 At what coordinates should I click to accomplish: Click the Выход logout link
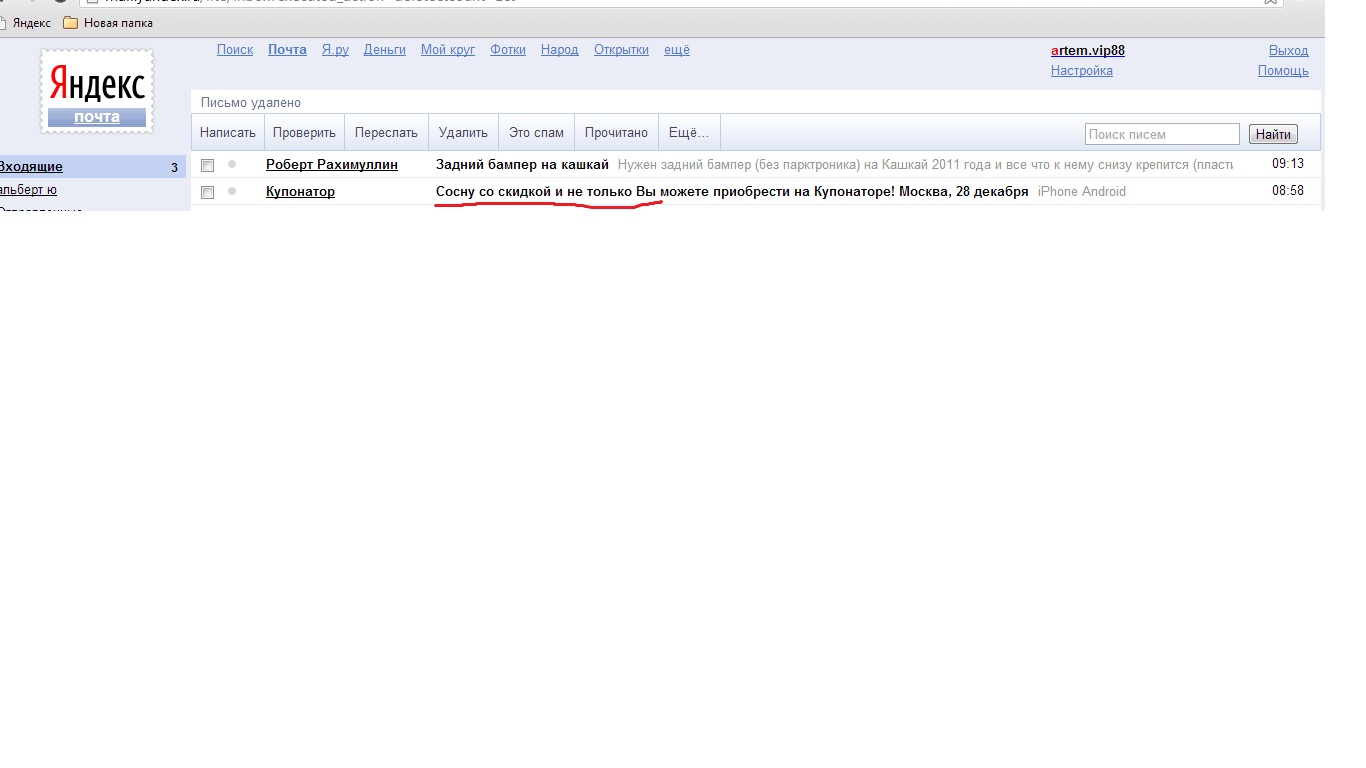[1288, 51]
